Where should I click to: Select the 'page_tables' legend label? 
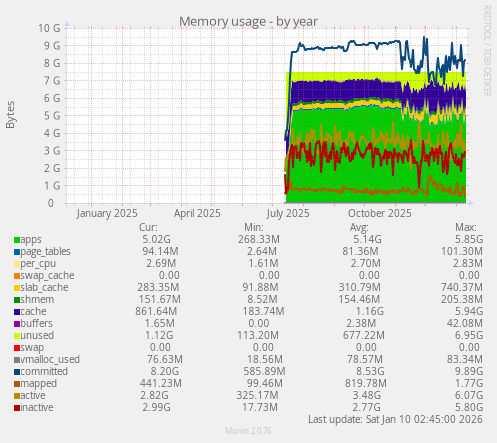pos(46,252)
